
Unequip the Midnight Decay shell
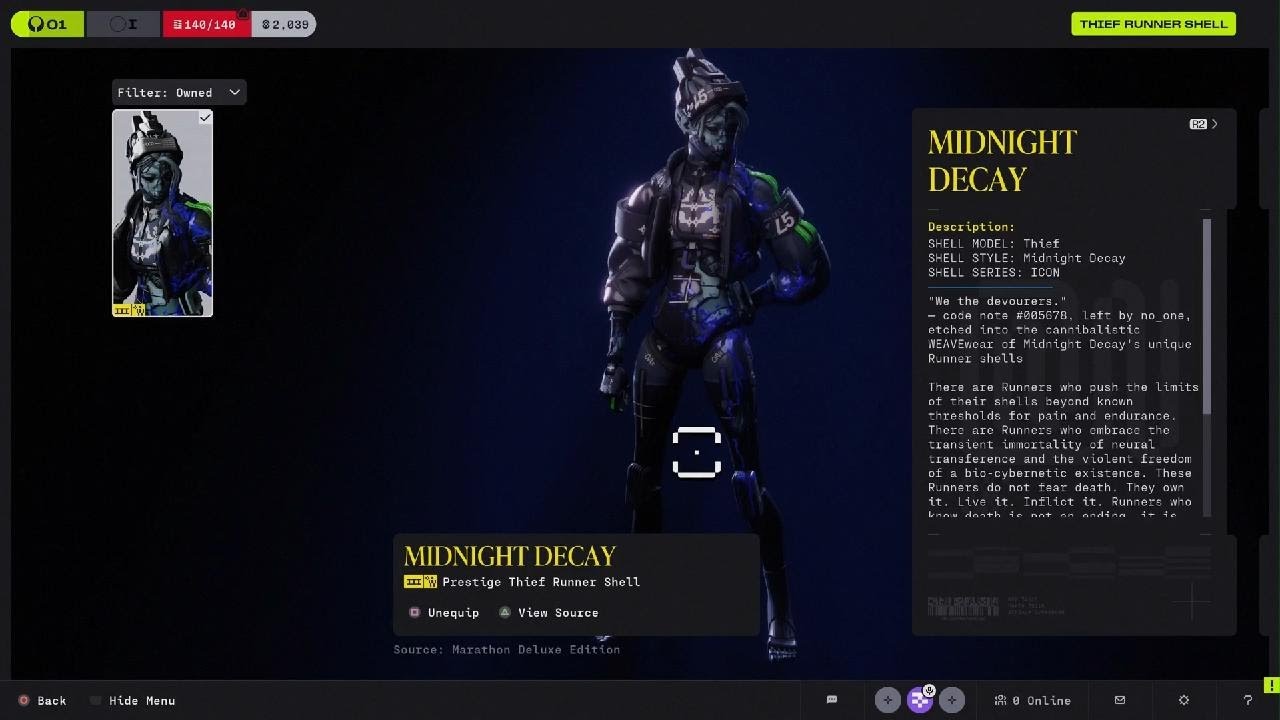point(444,612)
